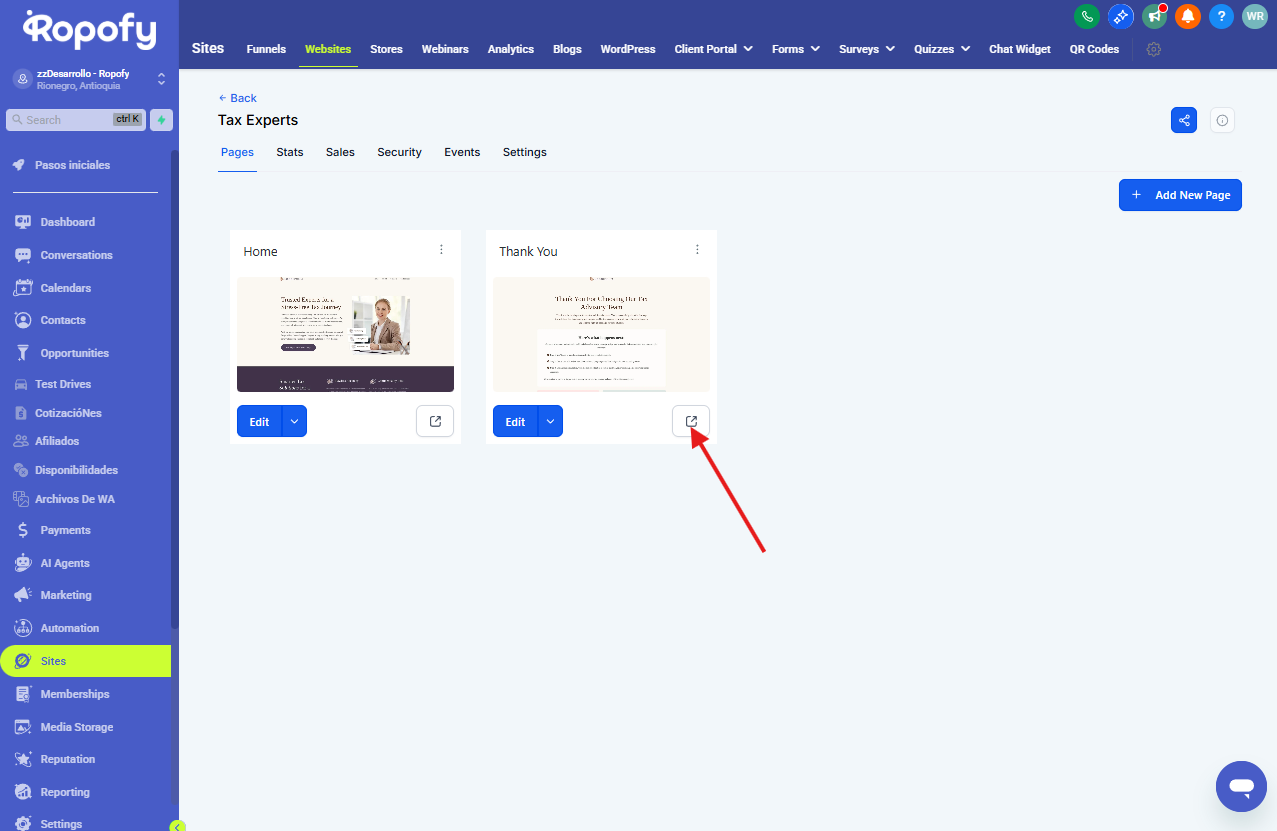Click the help question mark icon

coord(1221,16)
